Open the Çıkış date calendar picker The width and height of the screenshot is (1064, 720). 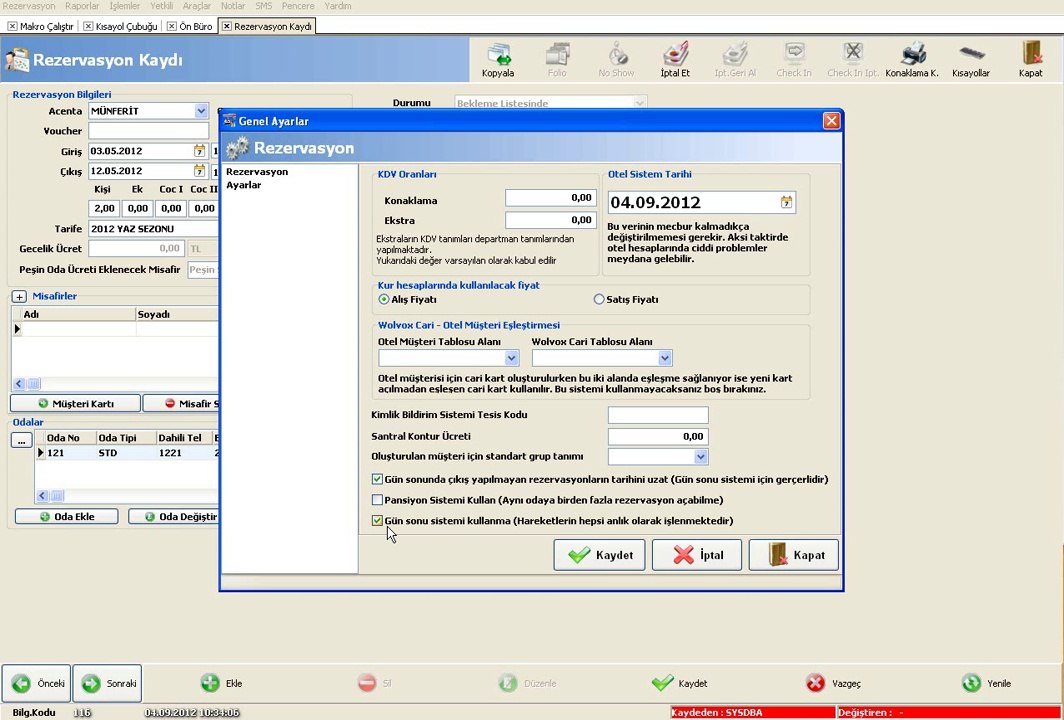(200, 171)
